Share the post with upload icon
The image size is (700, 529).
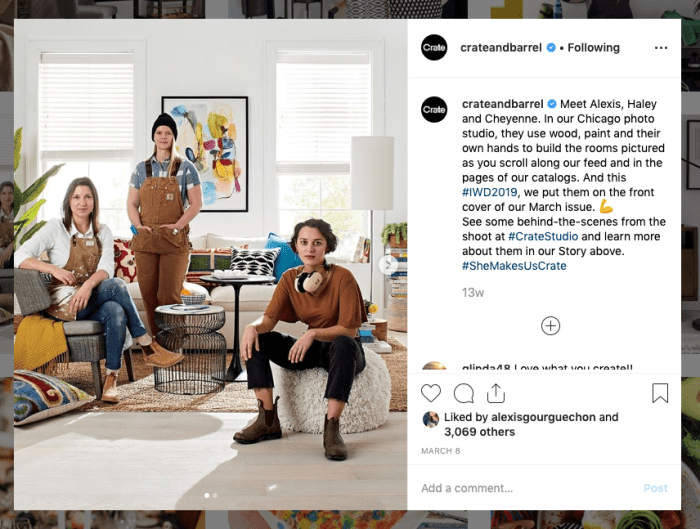click(x=496, y=393)
